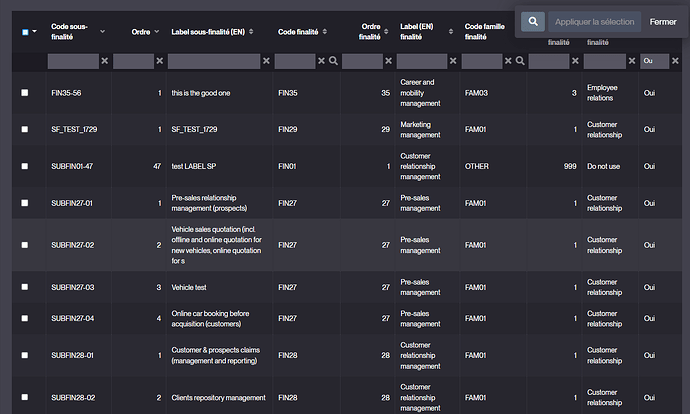
Task: Select the SUBFIN27-01 row checkbox
Action: point(25,203)
